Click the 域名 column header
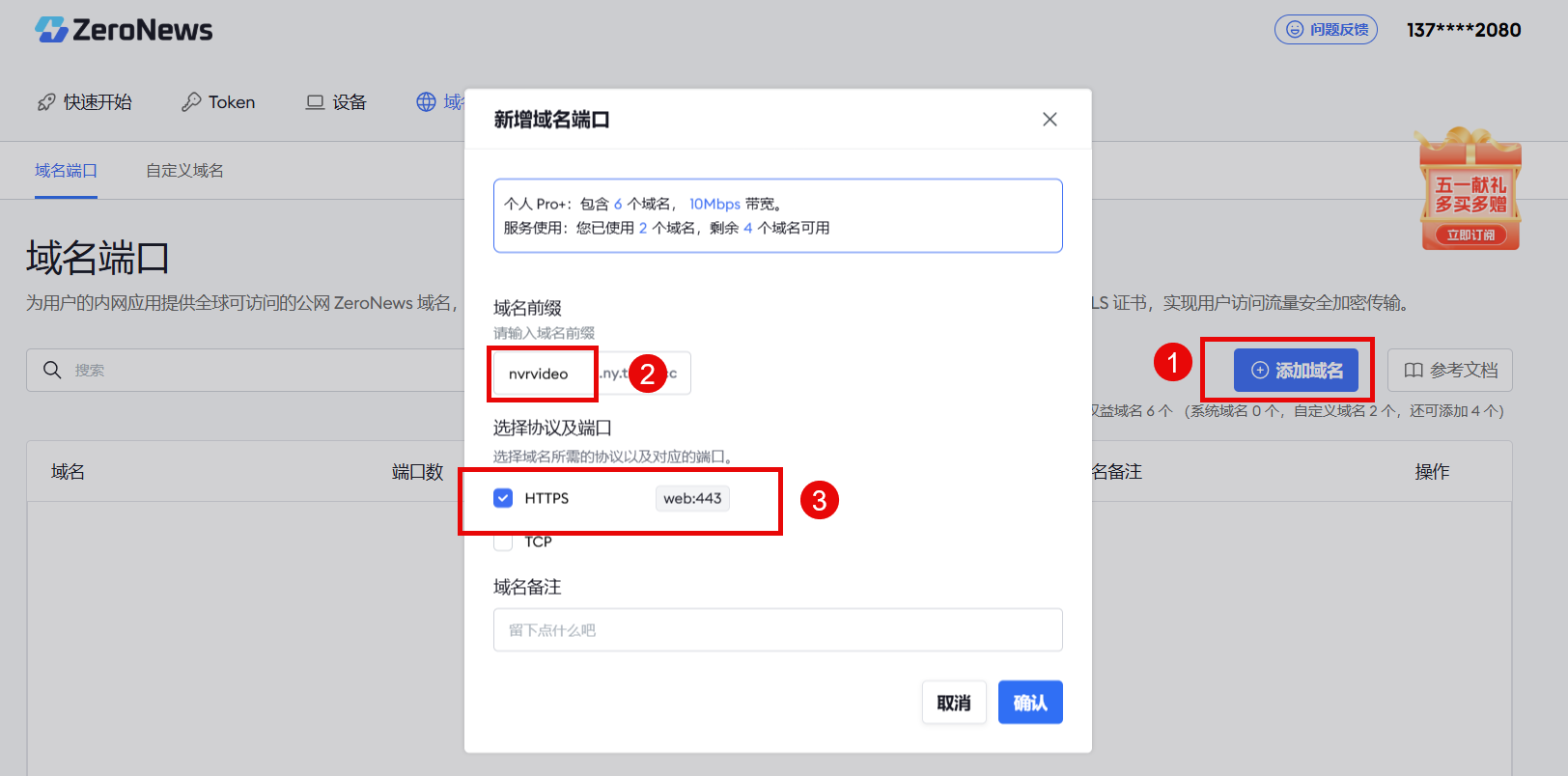Screen dimensions: 1568x776 (68, 472)
